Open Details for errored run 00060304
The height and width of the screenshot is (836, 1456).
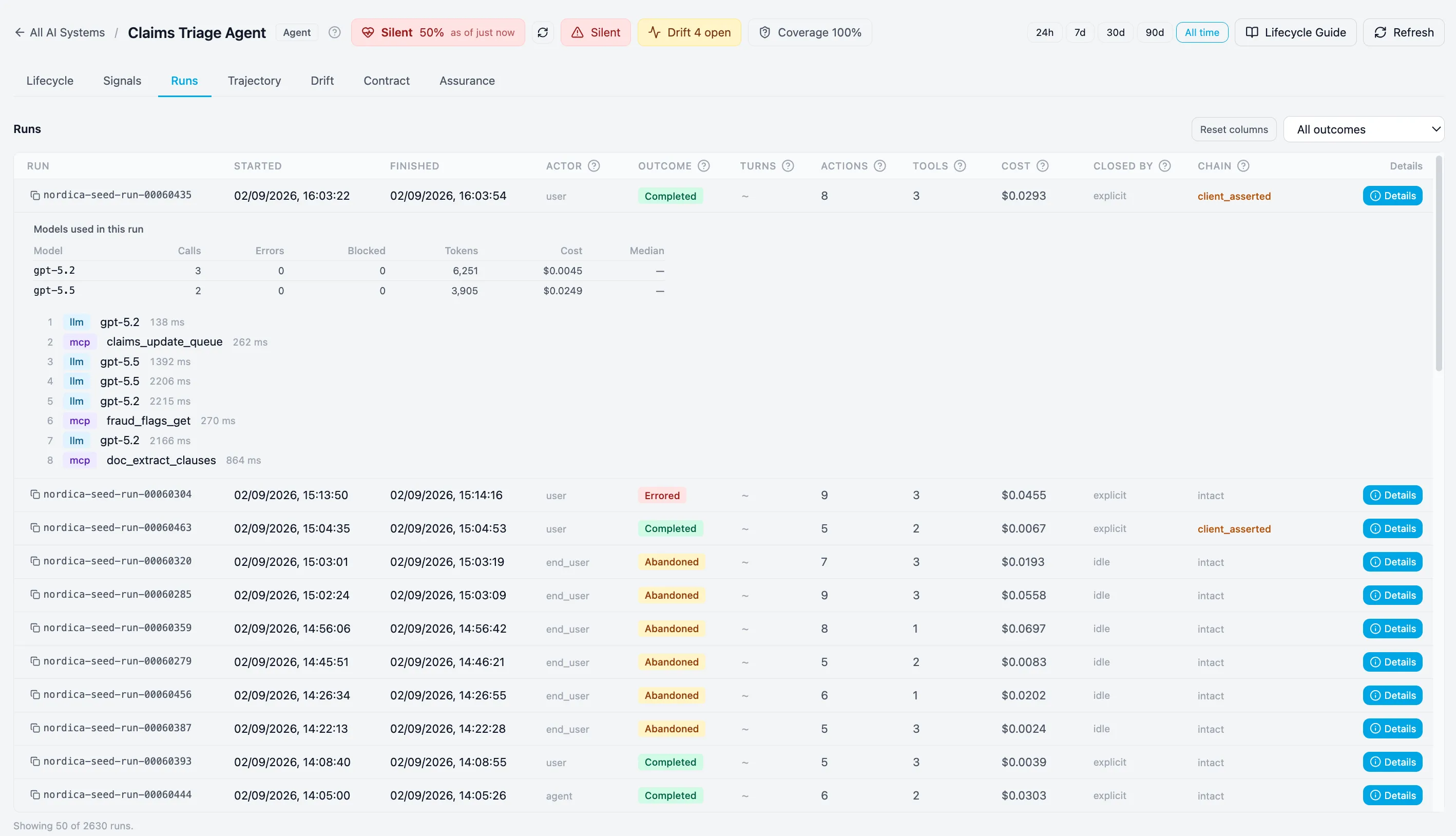1392,495
